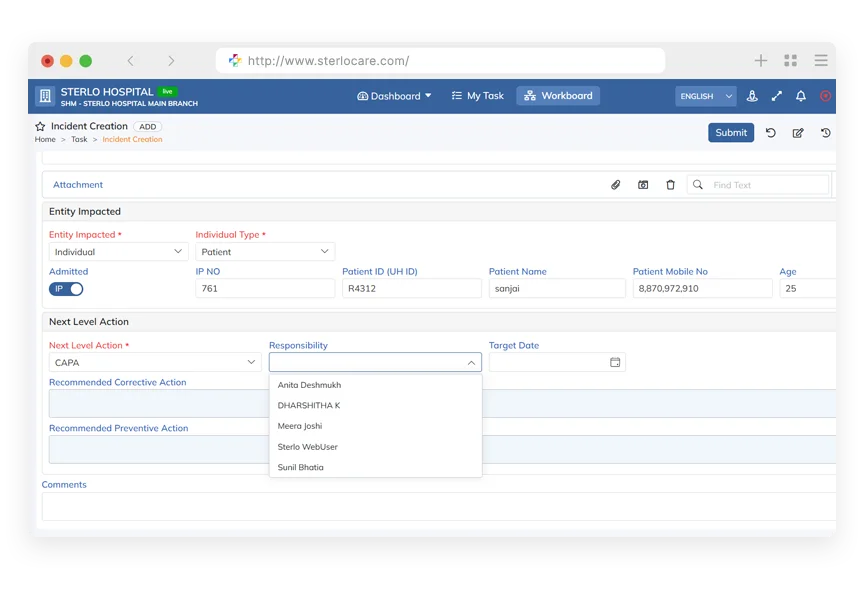Click the camera capture icon
This screenshot has width=858, height=606.
click(643, 185)
